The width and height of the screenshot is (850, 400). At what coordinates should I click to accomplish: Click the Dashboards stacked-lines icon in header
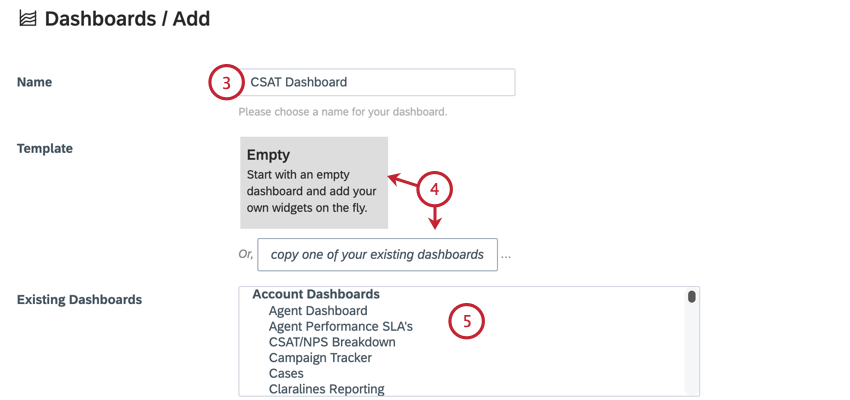point(28,19)
